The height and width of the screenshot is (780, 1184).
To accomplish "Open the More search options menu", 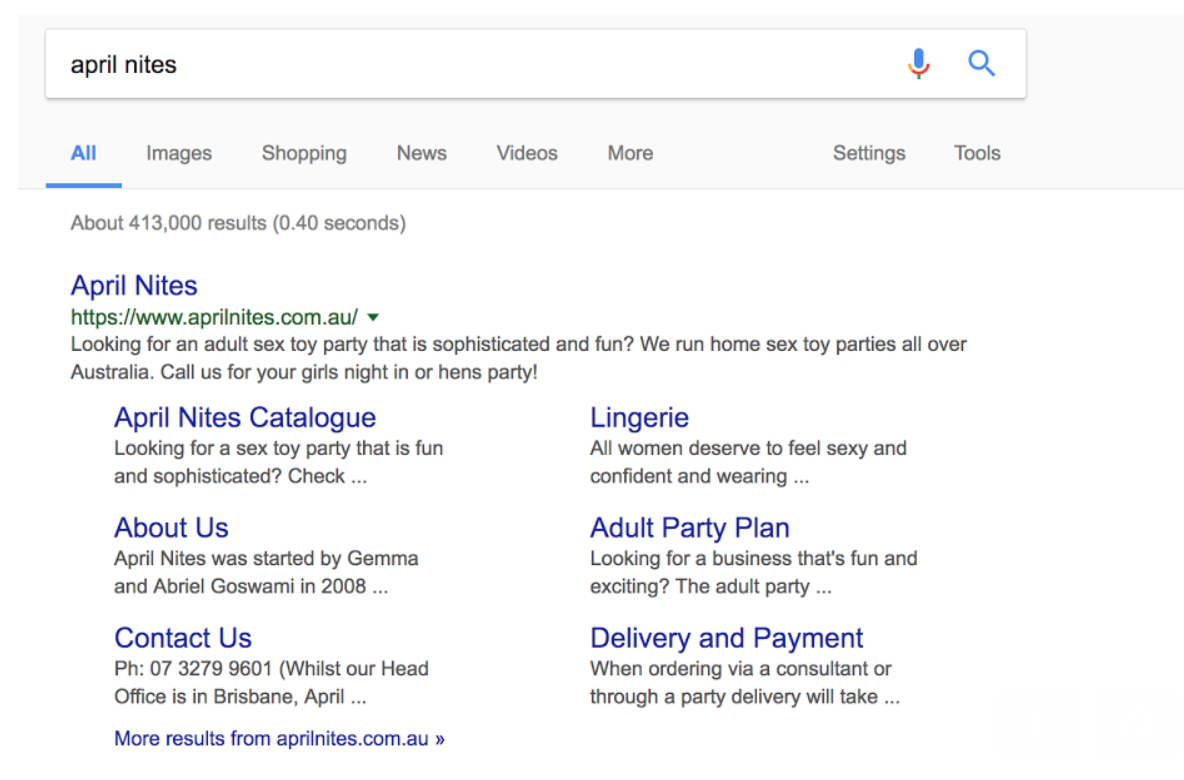I will pyautogui.click(x=631, y=153).
